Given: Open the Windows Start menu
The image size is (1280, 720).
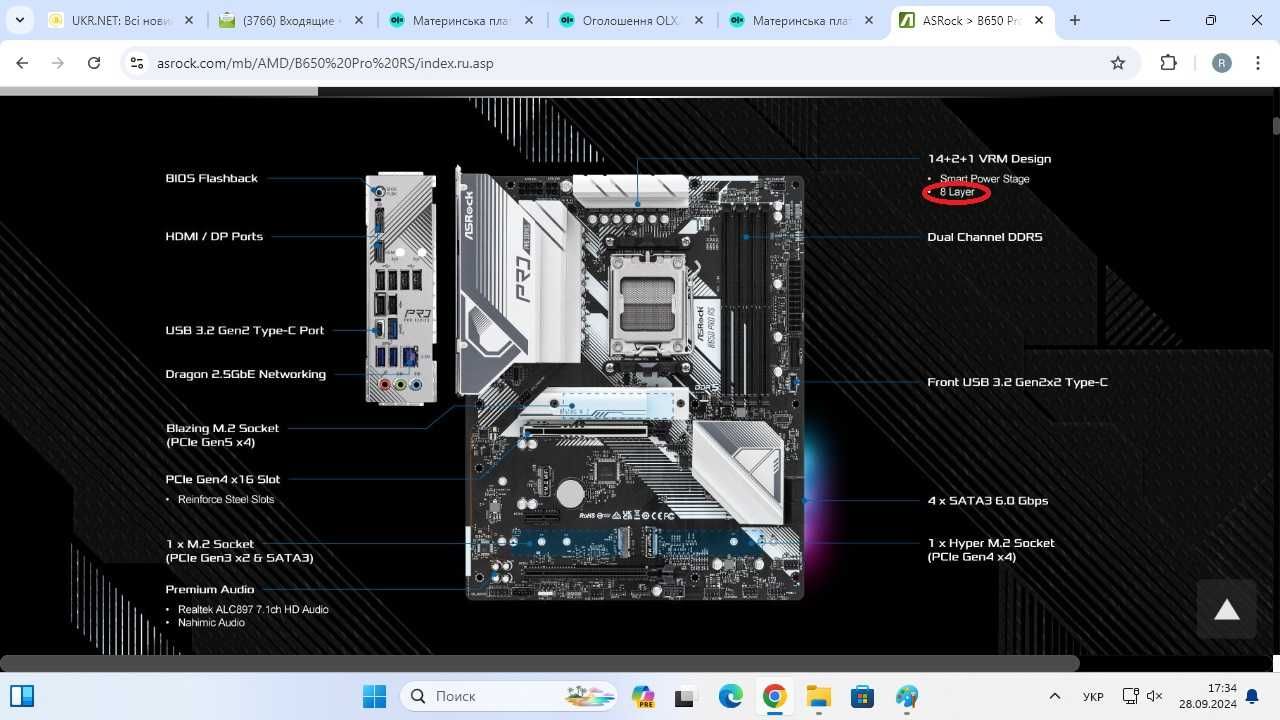Looking at the screenshot, I should [374, 696].
